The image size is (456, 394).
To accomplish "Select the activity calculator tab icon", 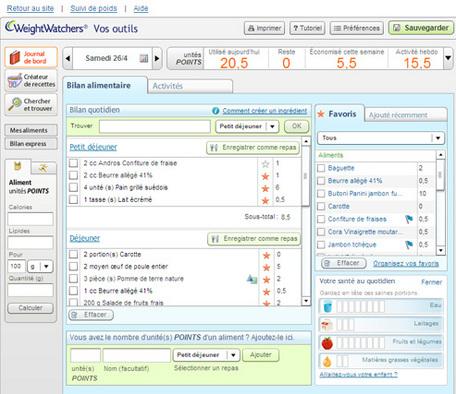I will (x=43, y=168).
